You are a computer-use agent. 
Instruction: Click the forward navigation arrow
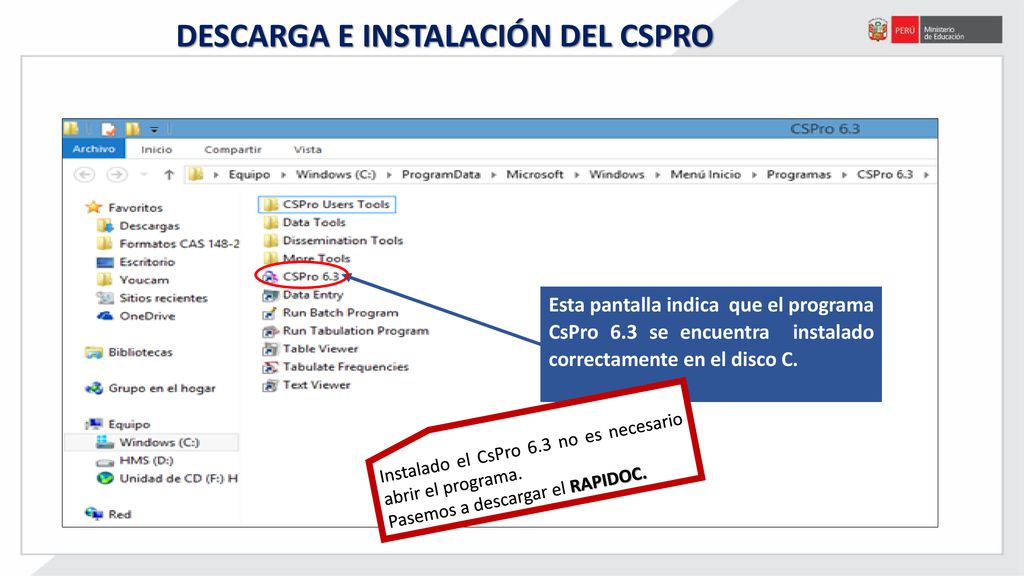click(117, 174)
